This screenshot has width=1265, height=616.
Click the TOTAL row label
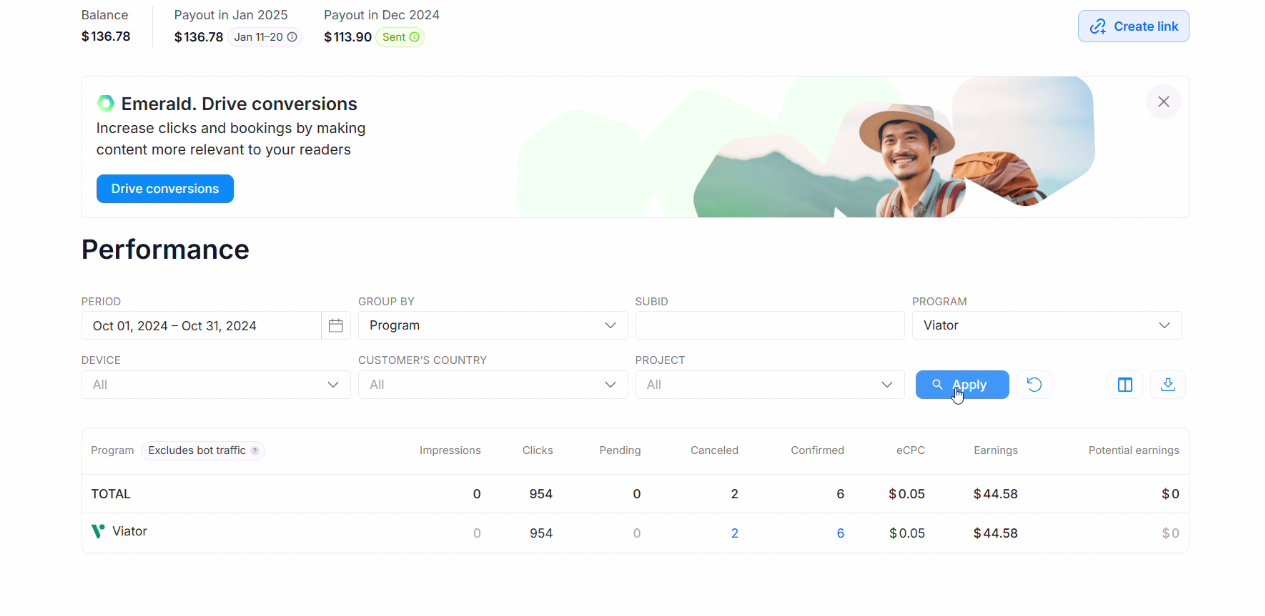[x=111, y=494]
